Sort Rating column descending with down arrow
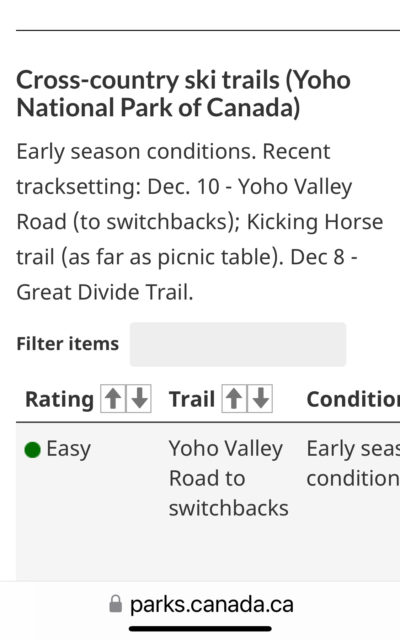The height and width of the screenshot is (640, 400). pos(139,399)
